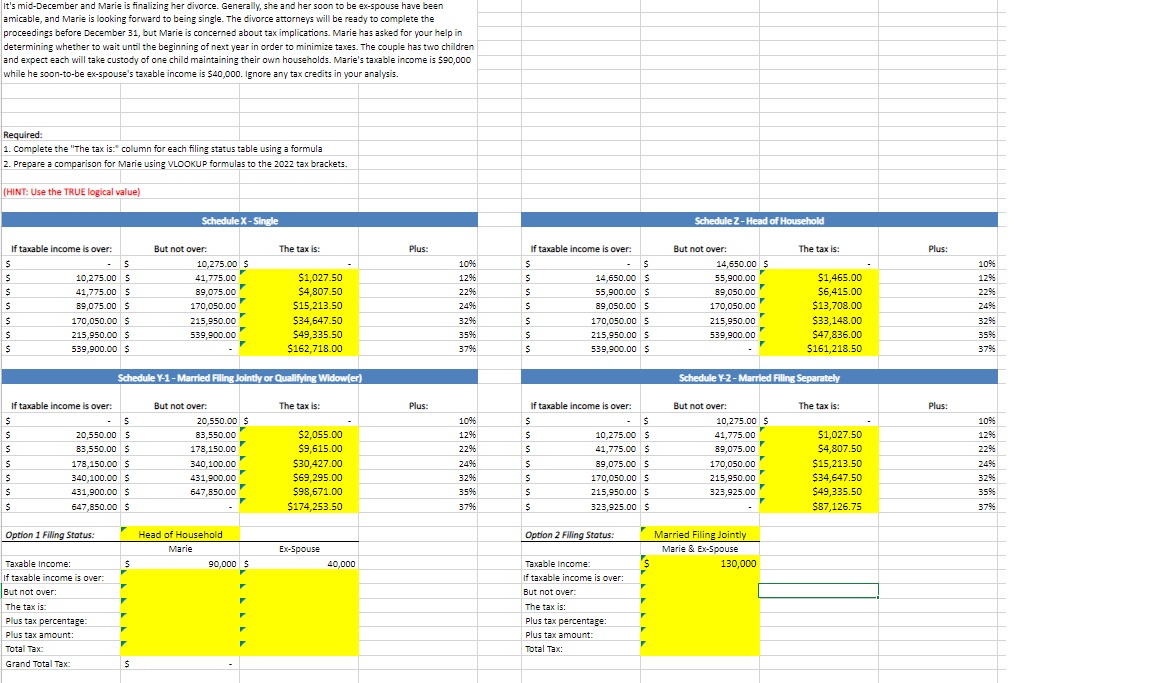This screenshot has width=1152, height=683.
Task: Click the Schedule Y-1 Married Filing Jointly header
Action: pyautogui.click(x=240, y=377)
